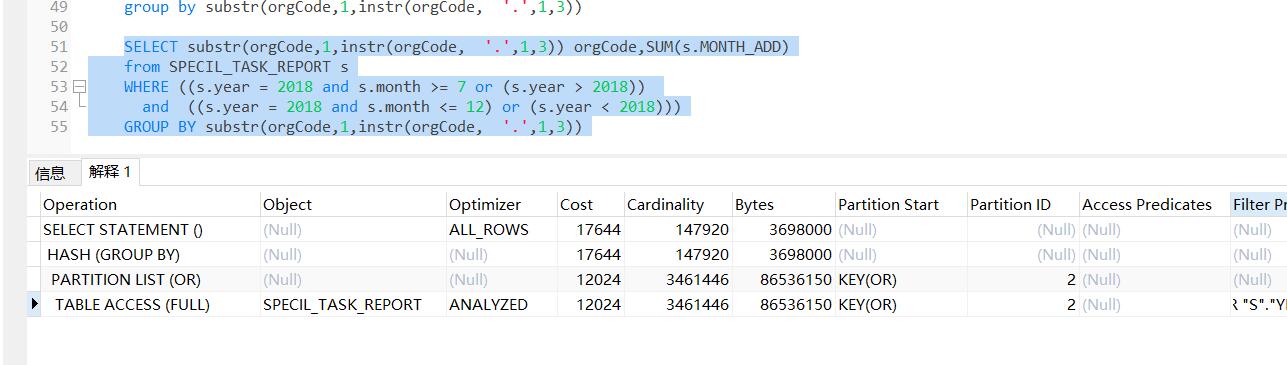
Task: Select the PARTITION LIST (OR) operation row
Action: (658, 279)
